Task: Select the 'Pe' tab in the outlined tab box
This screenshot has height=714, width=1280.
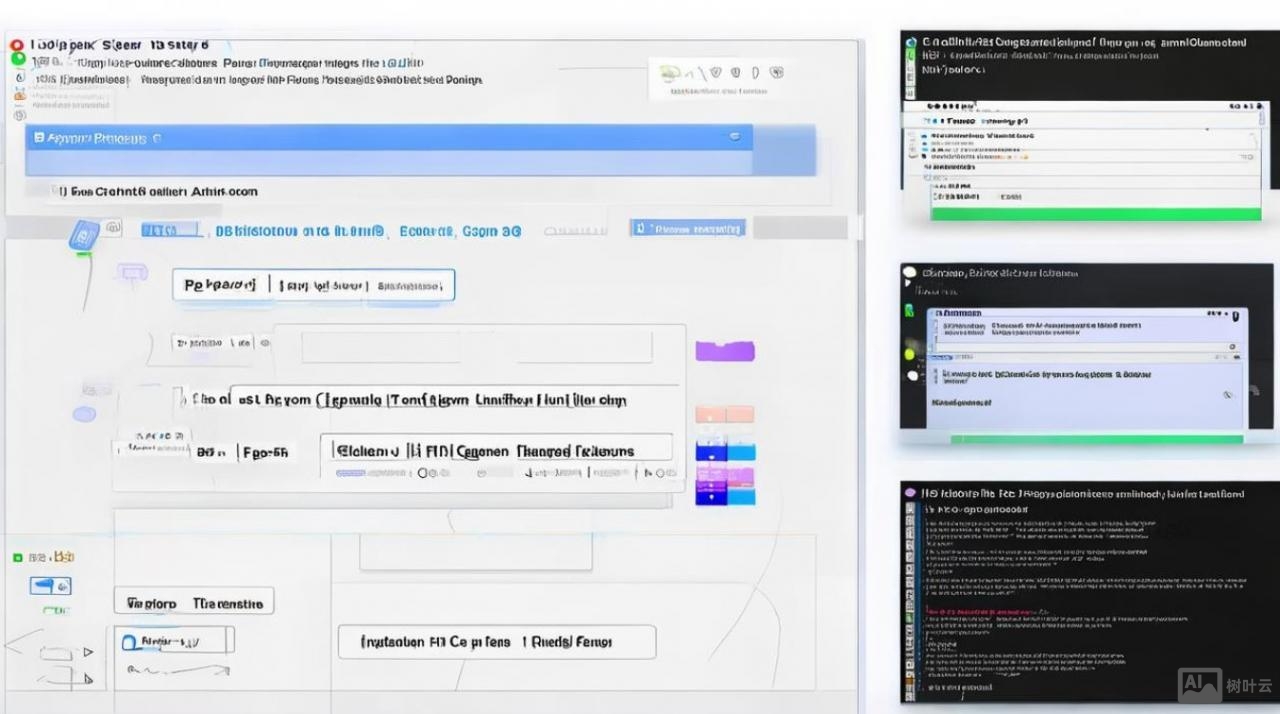Action: pyautogui.click(x=220, y=285)
